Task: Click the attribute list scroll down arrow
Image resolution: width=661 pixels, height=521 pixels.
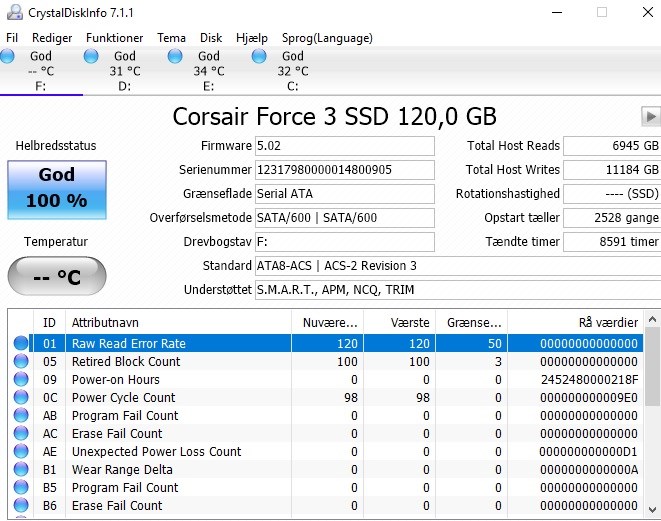Action: click(652, 509)
